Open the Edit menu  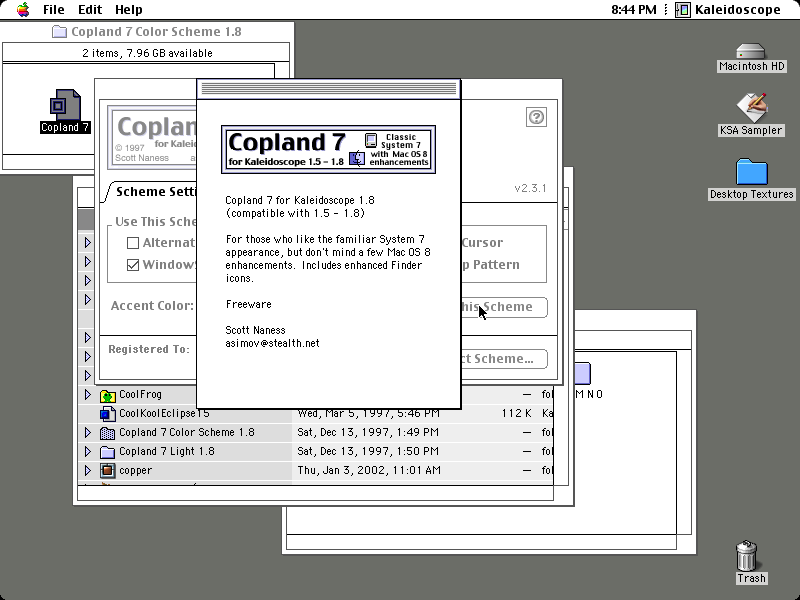click(90, 10)
